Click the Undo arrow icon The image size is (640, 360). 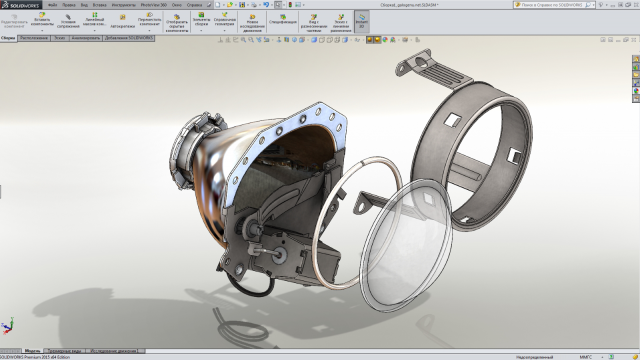pyautogui.click(x=266, y=5)
